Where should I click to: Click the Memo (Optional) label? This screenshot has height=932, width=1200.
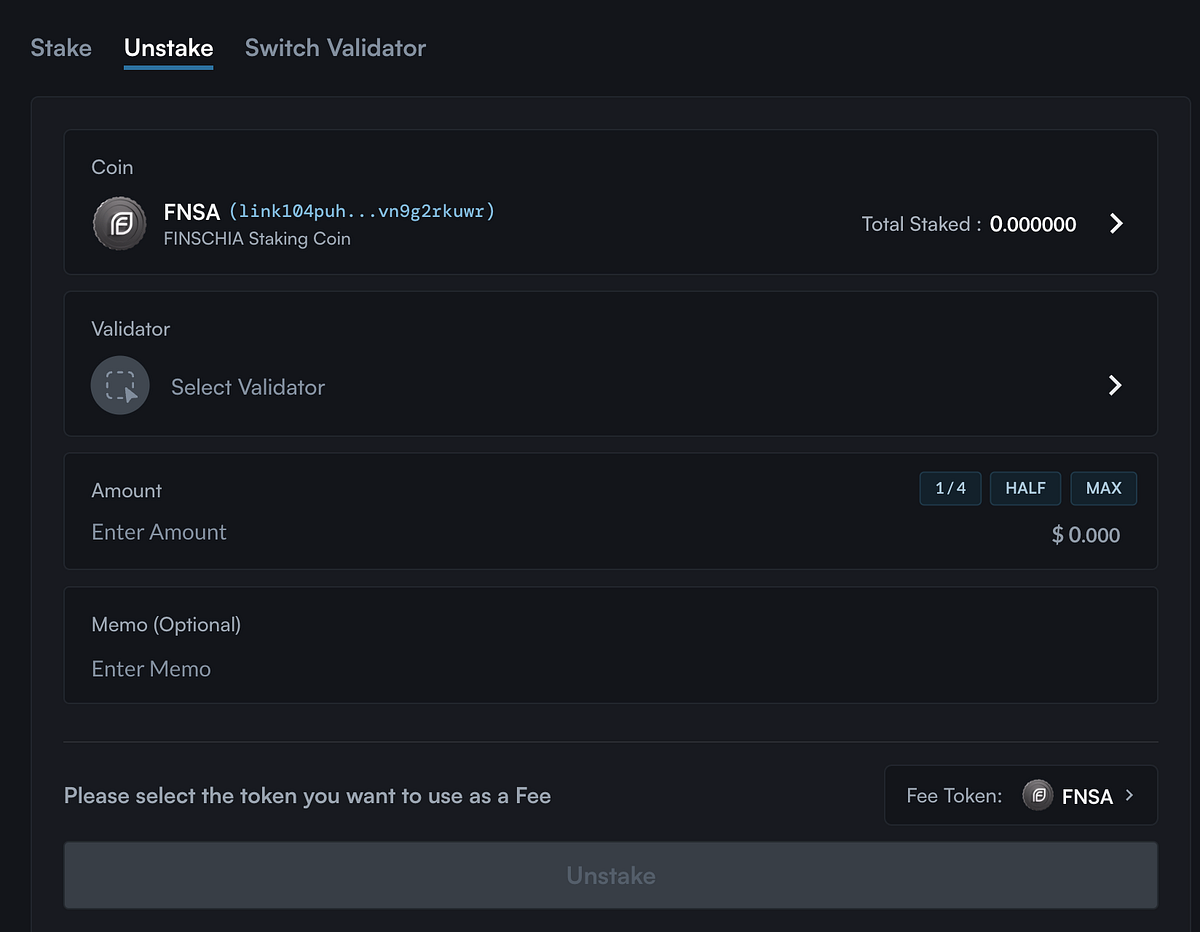pyautogui.click(x=166, y=625)
